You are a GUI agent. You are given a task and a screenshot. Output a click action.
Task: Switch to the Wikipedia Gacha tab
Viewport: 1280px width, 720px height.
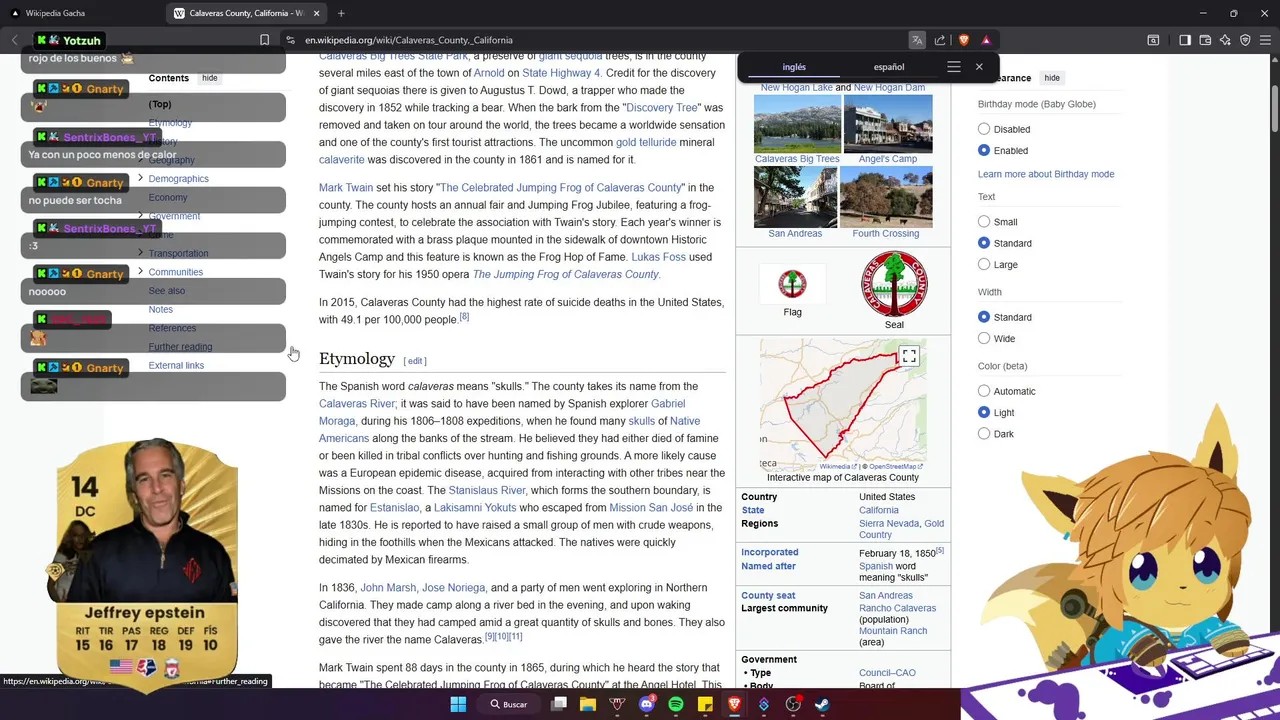click(80, 13)
